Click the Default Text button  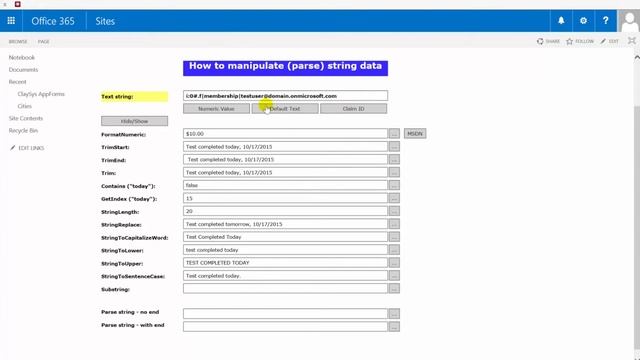[285, 109]
